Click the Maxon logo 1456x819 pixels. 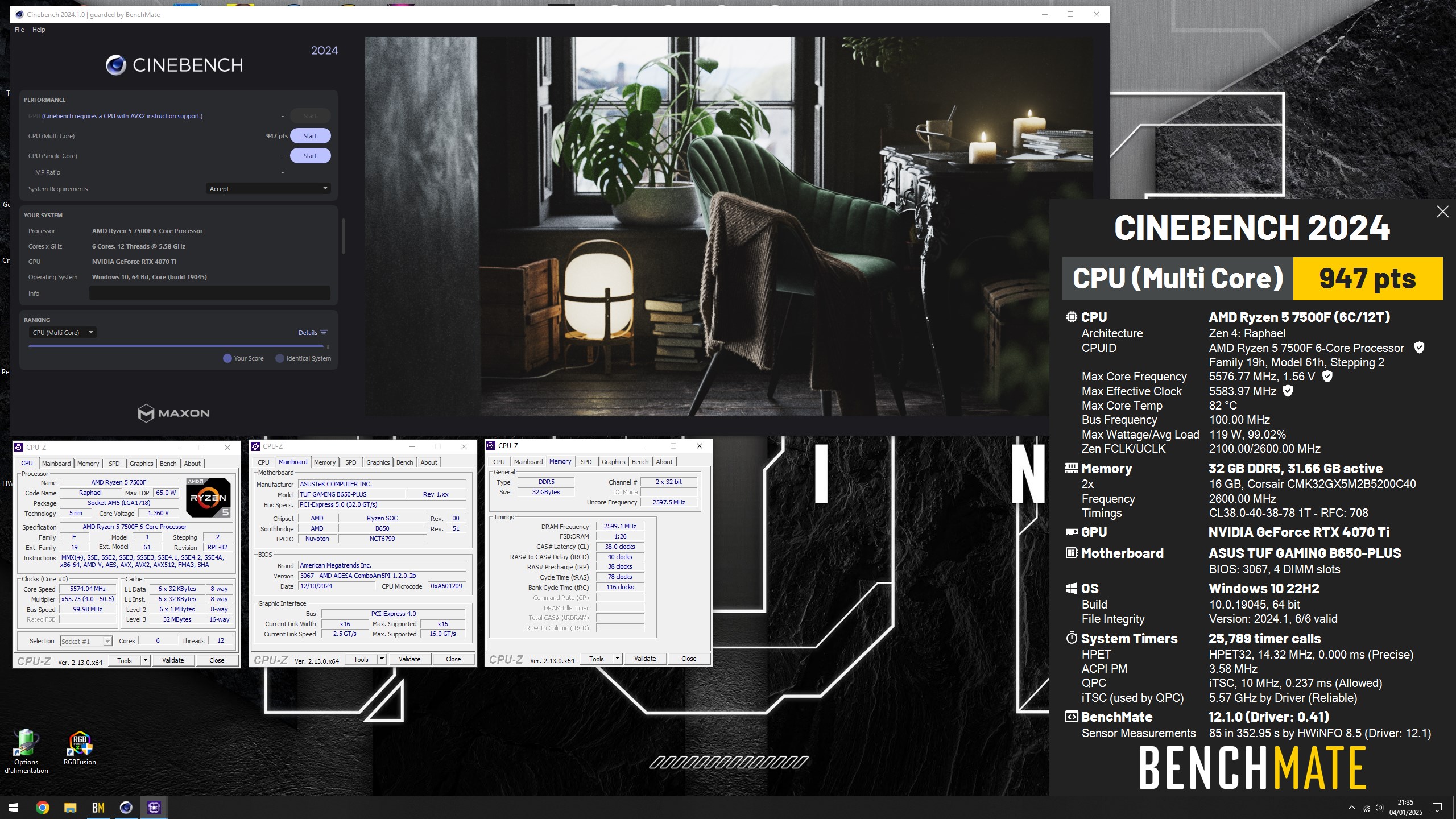(x=173, y=413)
